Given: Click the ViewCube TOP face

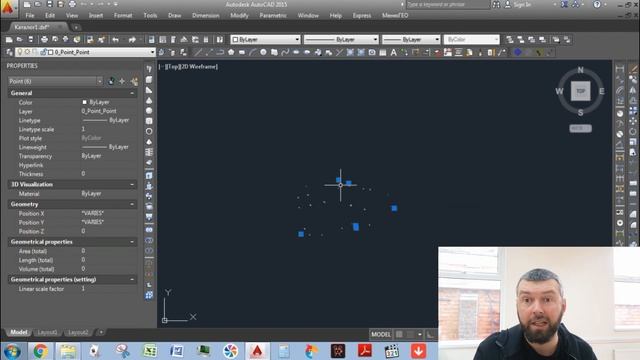Looking at the screenshot, I should click(x=580, y=91).
